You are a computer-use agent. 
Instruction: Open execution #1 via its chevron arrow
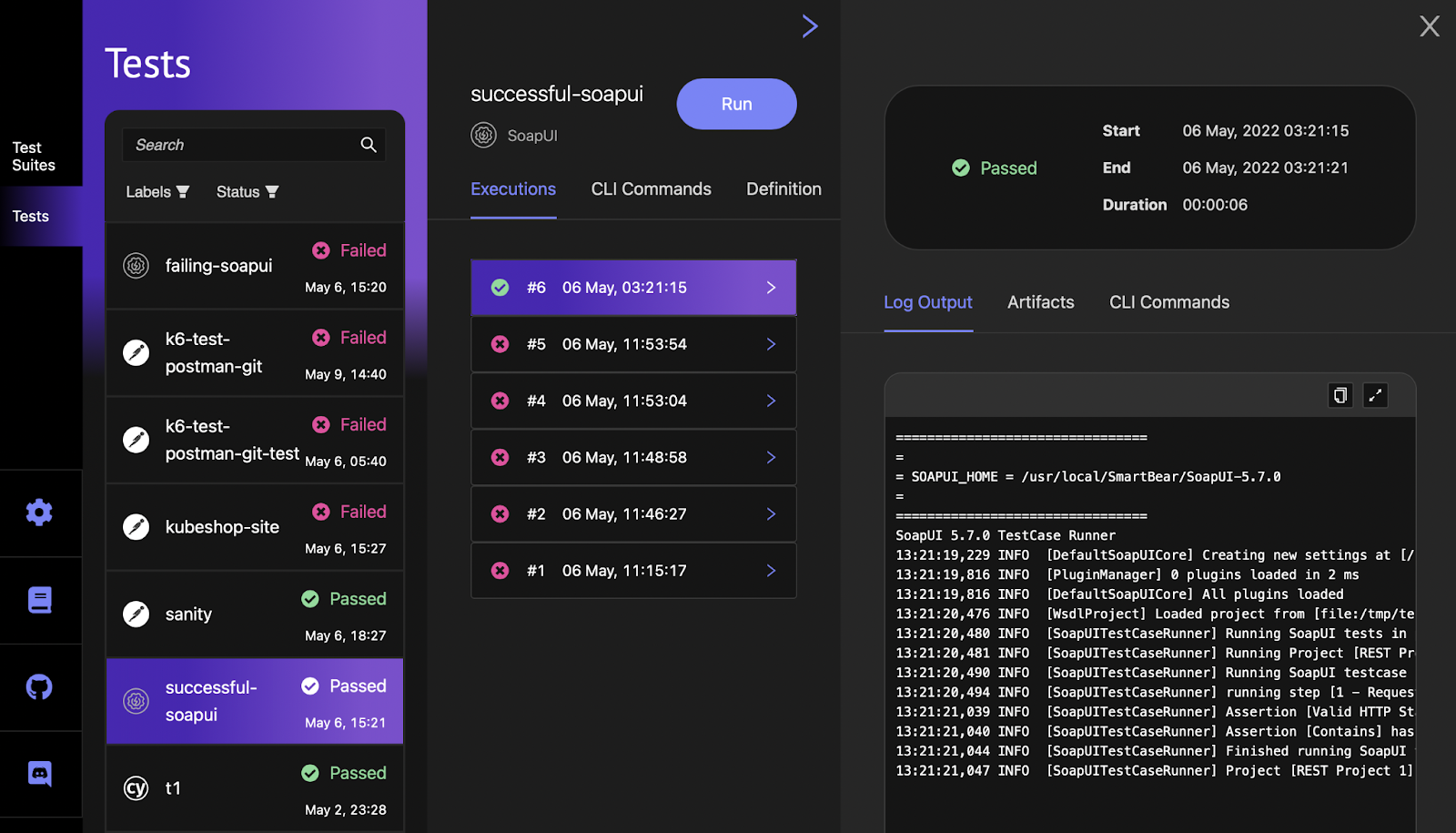click(771, 571)
